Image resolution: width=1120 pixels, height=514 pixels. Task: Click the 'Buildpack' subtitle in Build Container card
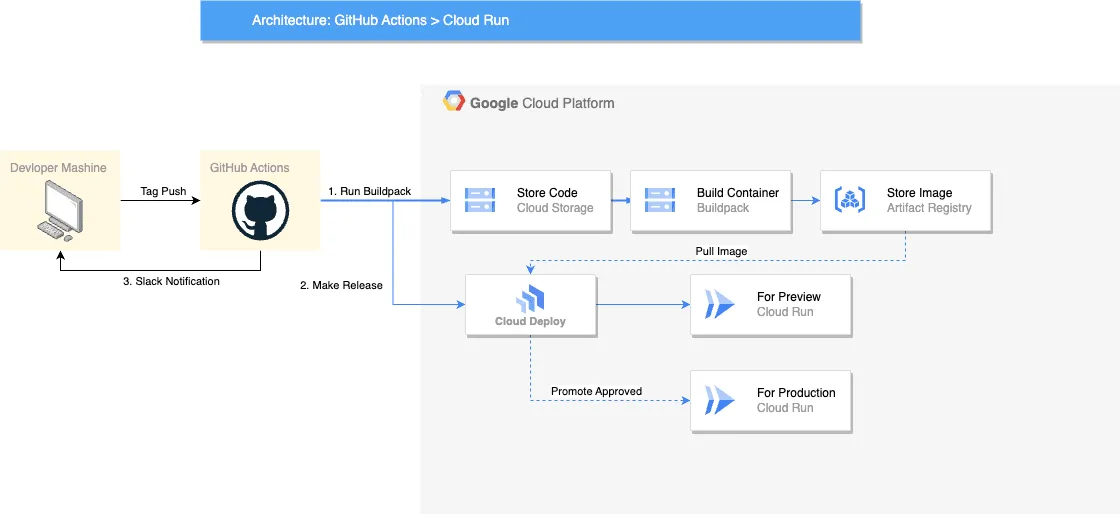723,208
